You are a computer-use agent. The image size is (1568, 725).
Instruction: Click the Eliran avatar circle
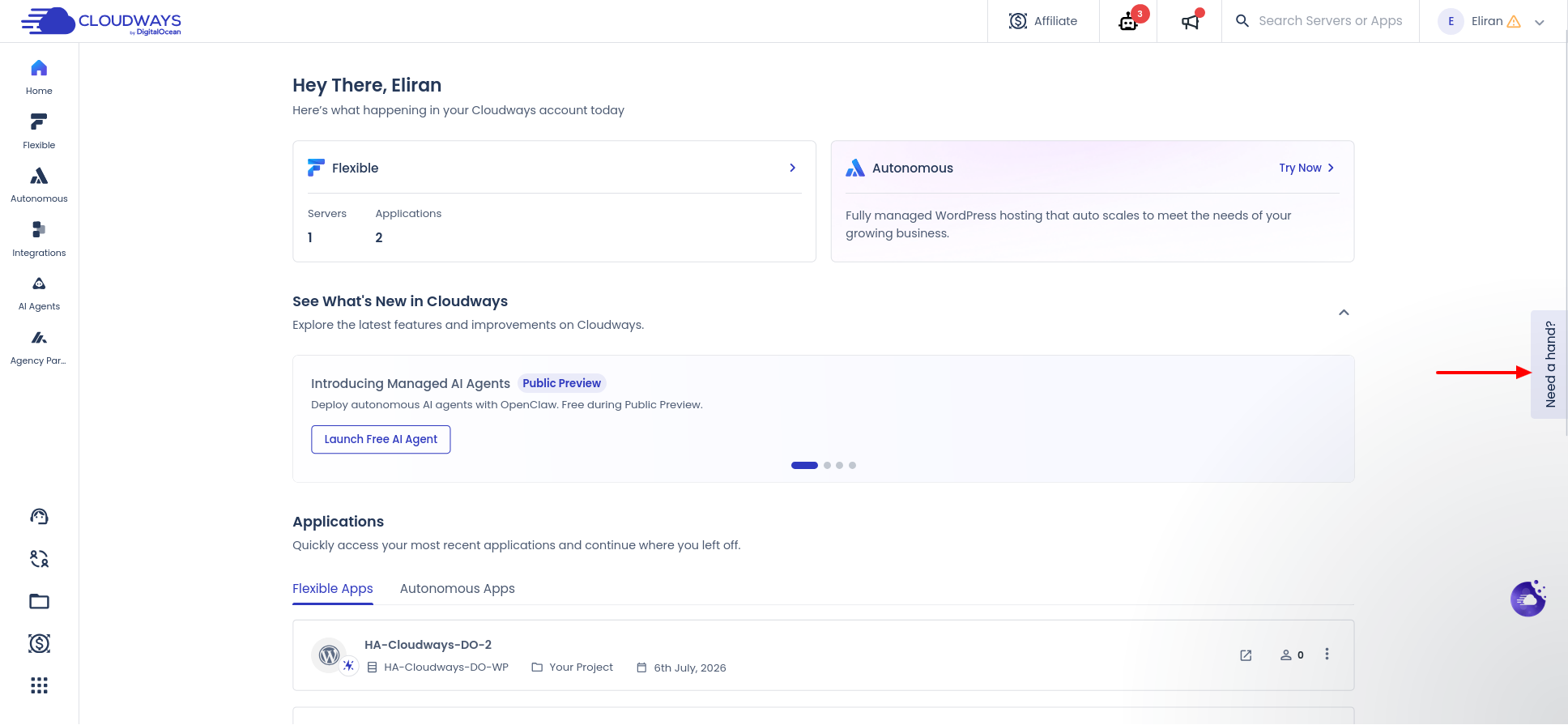(x=1451, y=21)
